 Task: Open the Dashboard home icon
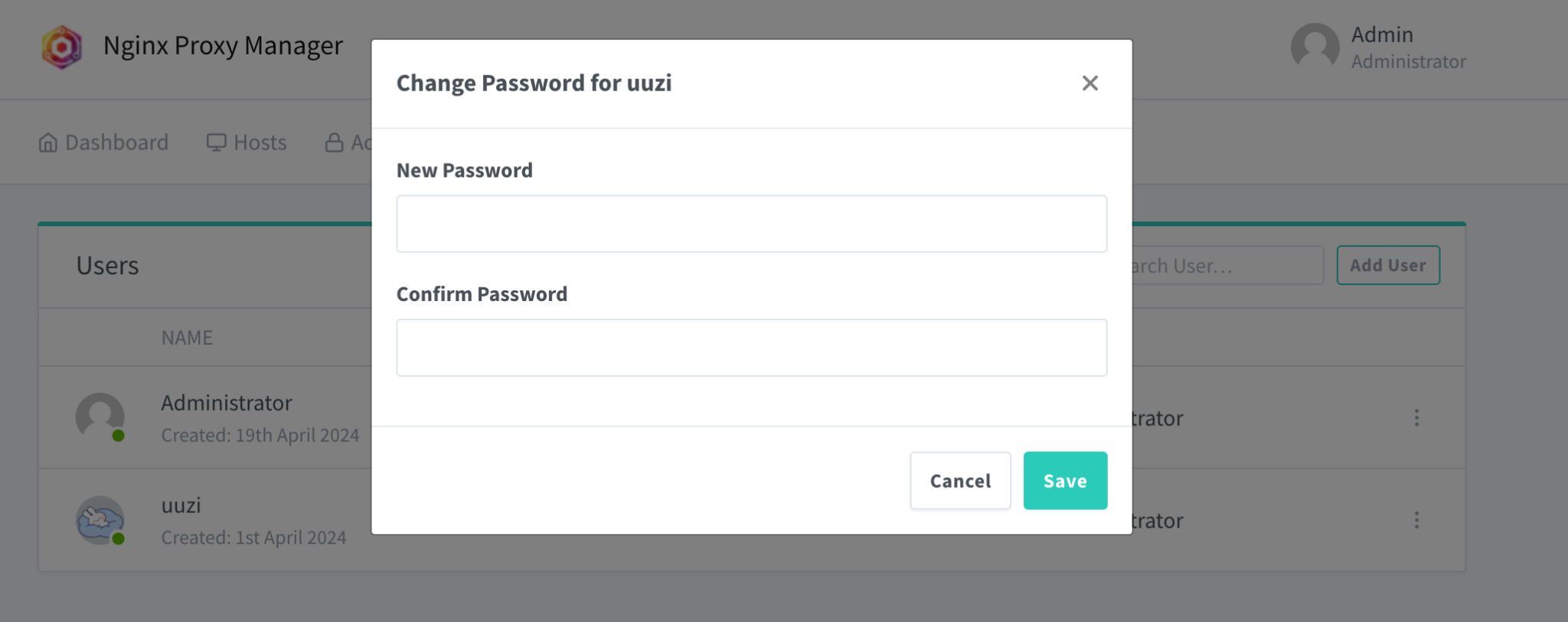tap(47, 142)
